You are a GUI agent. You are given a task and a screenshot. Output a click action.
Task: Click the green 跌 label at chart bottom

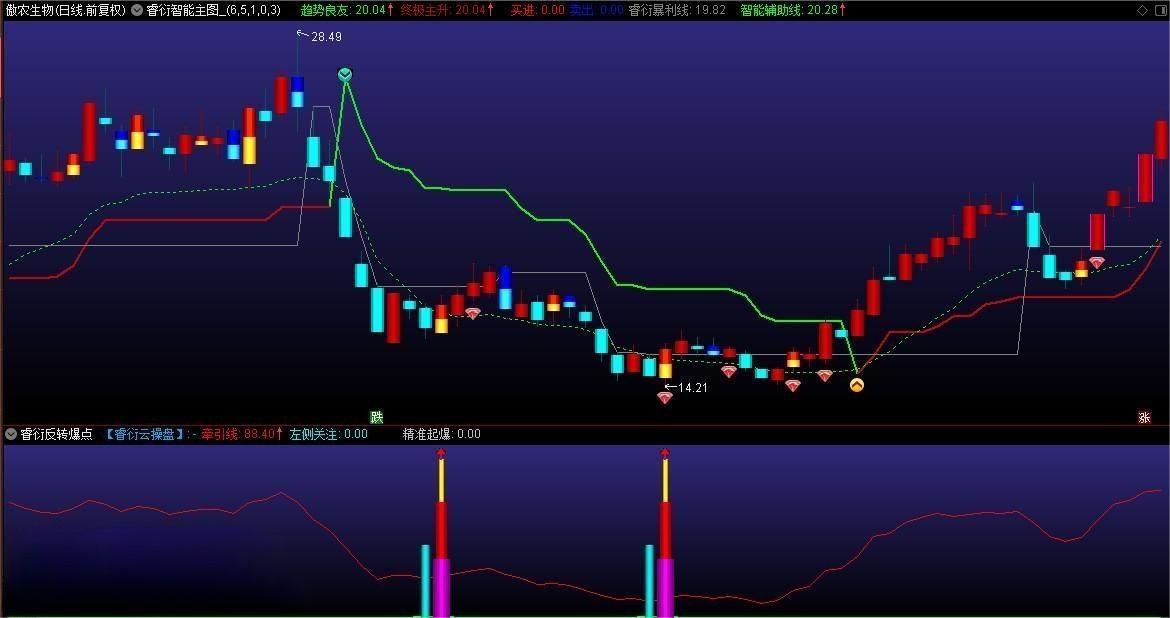377,417
